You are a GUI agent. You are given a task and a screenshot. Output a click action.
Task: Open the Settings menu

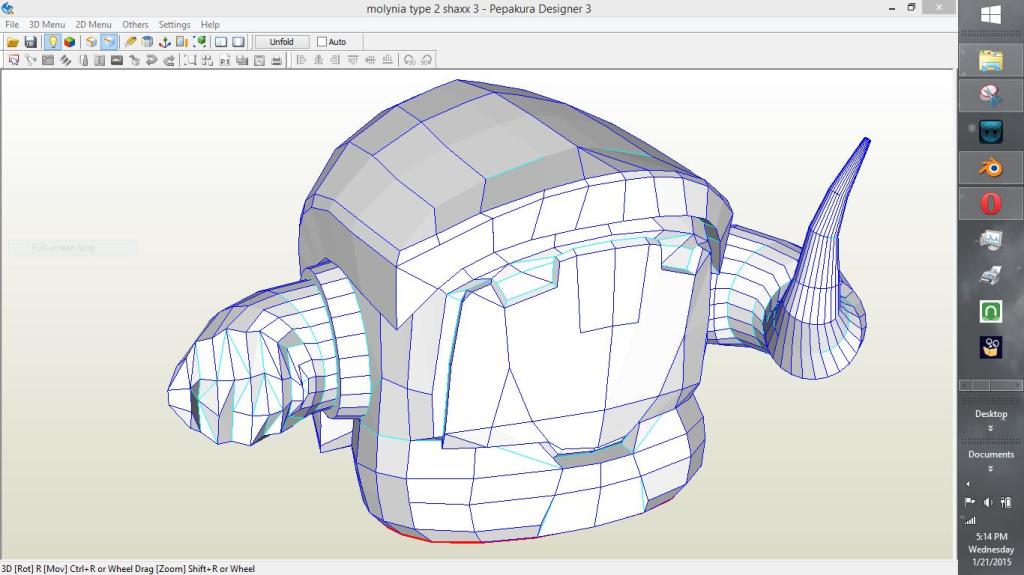click(174, 24)
